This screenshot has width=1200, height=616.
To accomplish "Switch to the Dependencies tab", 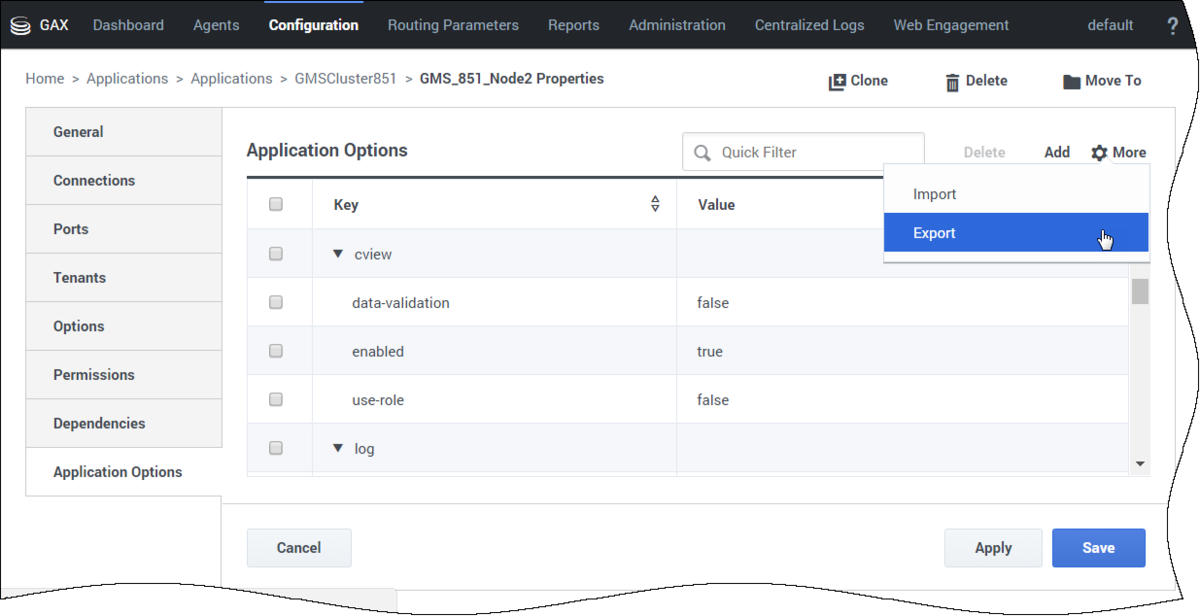I will pyautogui.click(x=124, y=423).
